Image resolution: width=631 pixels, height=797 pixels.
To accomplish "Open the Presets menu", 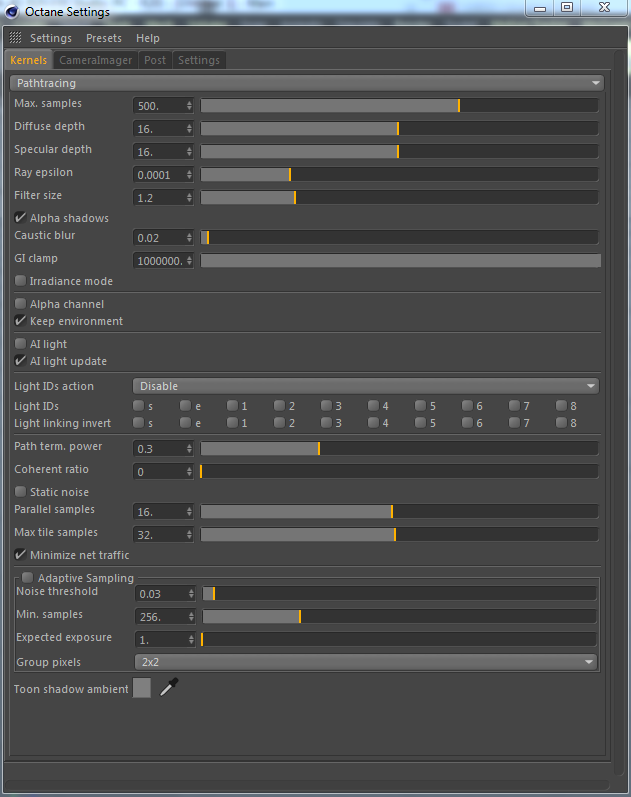I will coord(104,38).
